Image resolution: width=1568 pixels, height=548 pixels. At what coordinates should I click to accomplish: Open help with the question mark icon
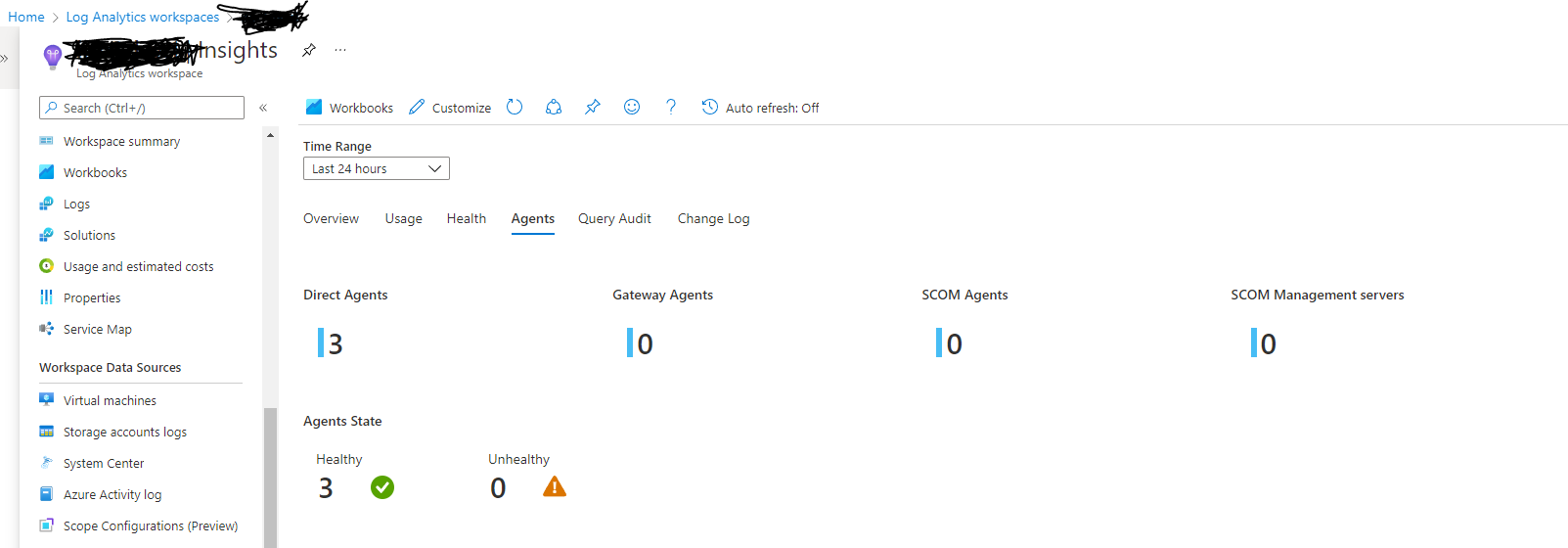pyautogui.click(x=671, y=107)
